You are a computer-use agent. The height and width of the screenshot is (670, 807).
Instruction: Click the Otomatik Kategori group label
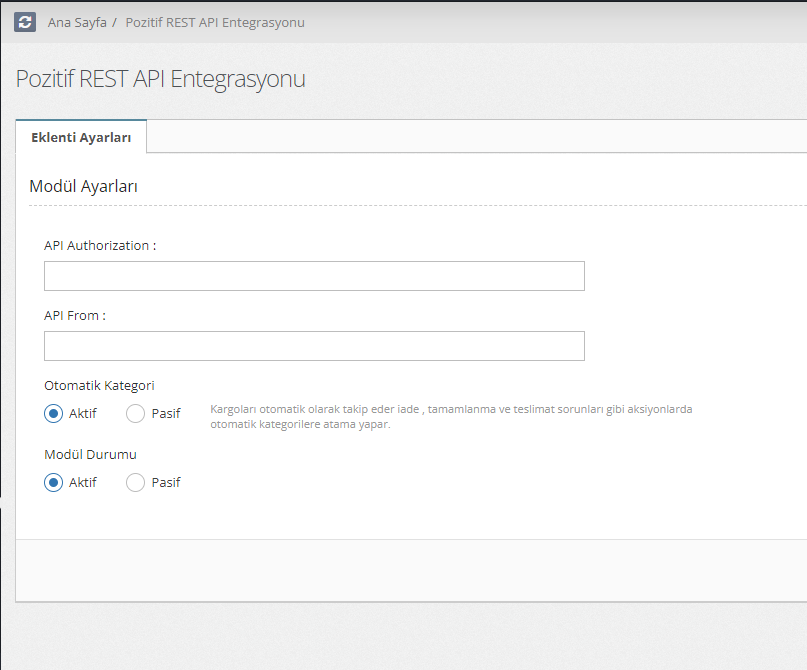(99, 385)
